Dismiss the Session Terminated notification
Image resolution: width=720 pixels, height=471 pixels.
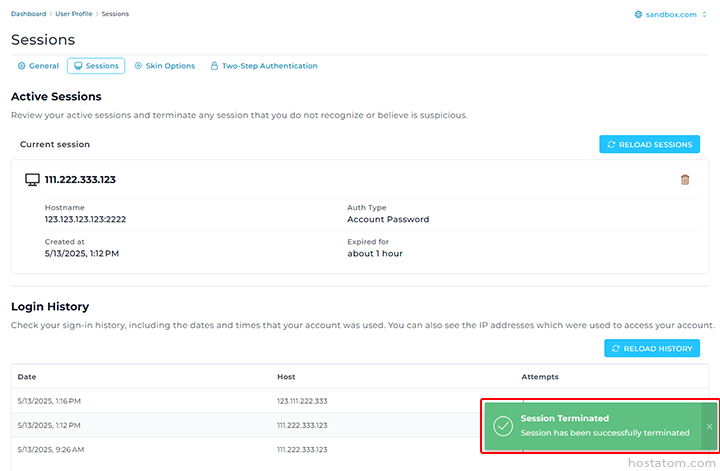[x=709, y=426]
